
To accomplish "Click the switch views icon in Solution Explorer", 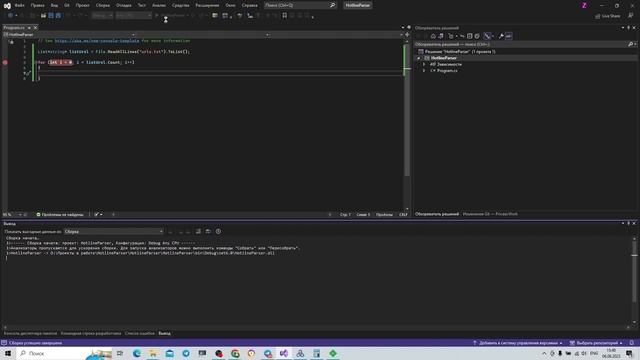I will pyautogui.click(x=441, y=36).
